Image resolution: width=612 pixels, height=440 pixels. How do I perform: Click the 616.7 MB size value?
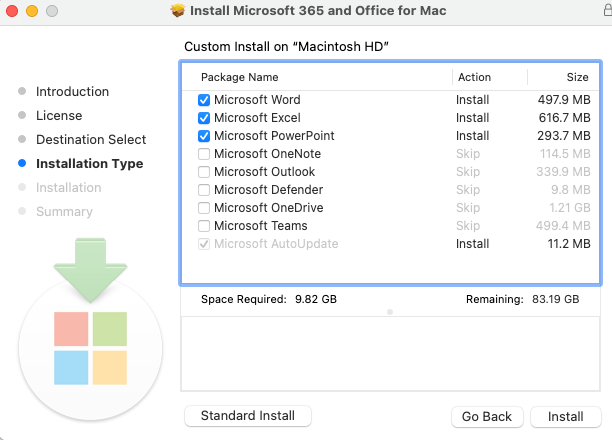point(564,118)
